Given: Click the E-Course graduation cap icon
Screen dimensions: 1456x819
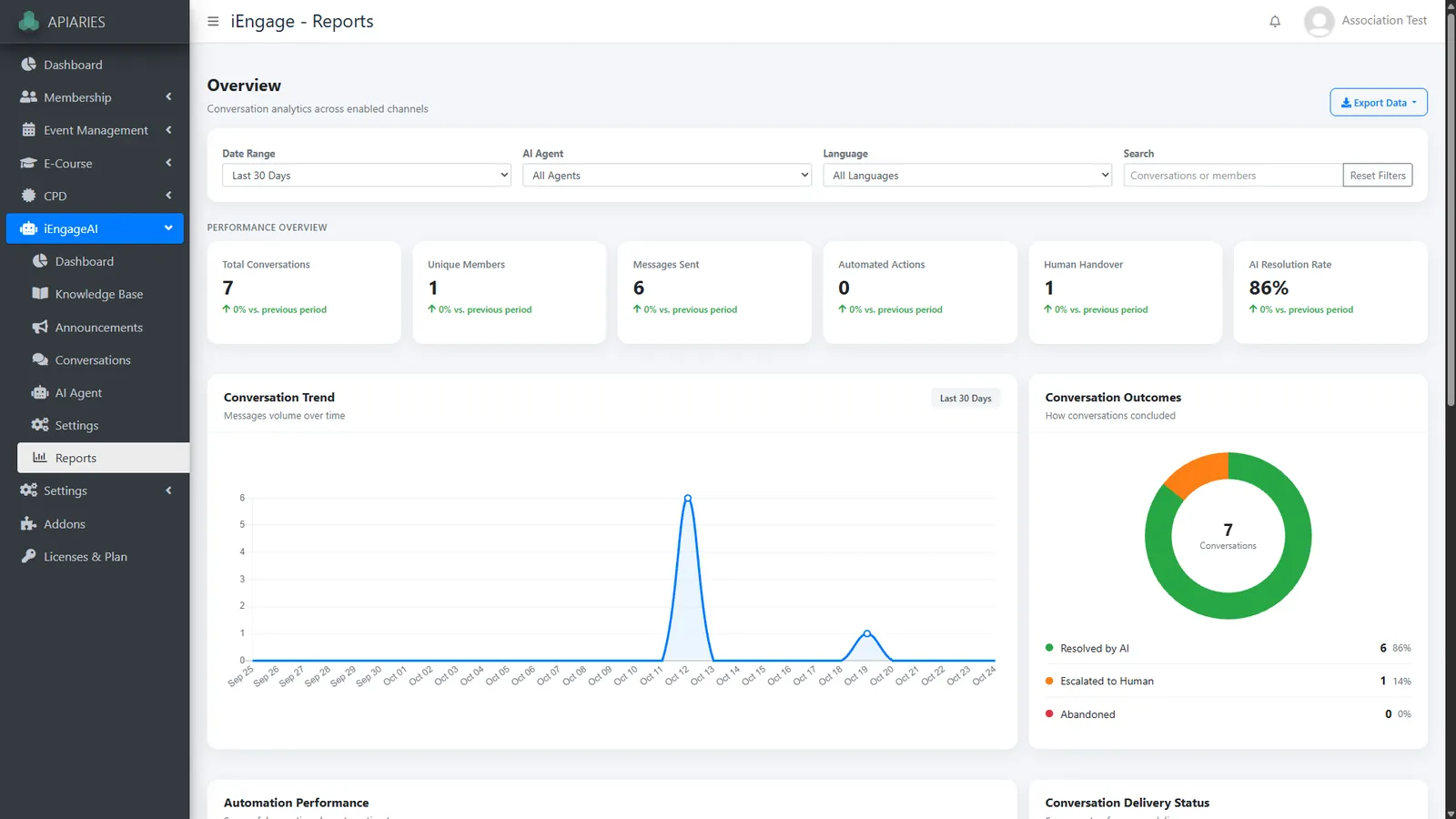Looking at the screenshot, I should (29, 163).
